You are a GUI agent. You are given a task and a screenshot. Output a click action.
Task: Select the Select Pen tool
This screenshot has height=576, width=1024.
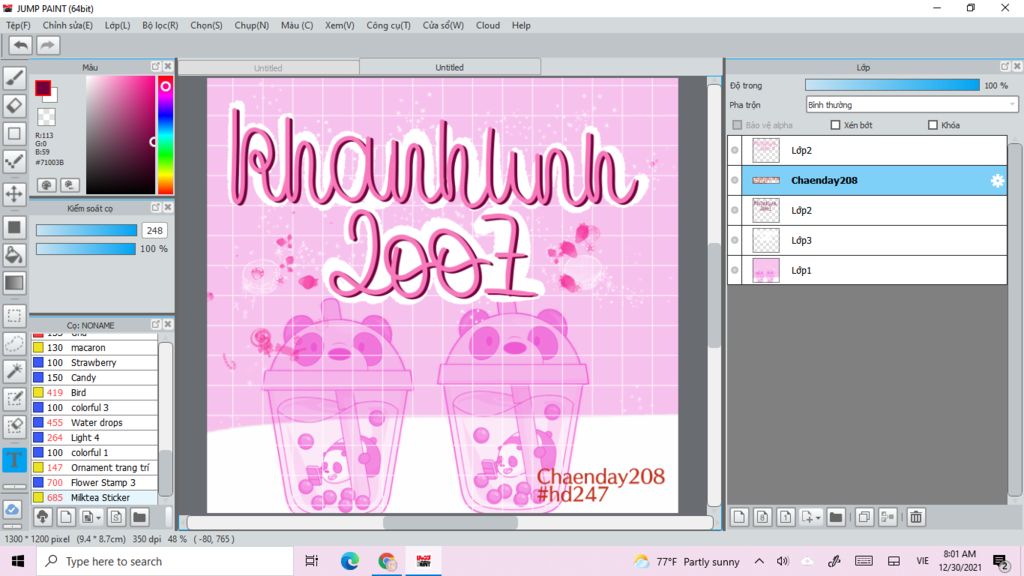[x=14, y=398]
